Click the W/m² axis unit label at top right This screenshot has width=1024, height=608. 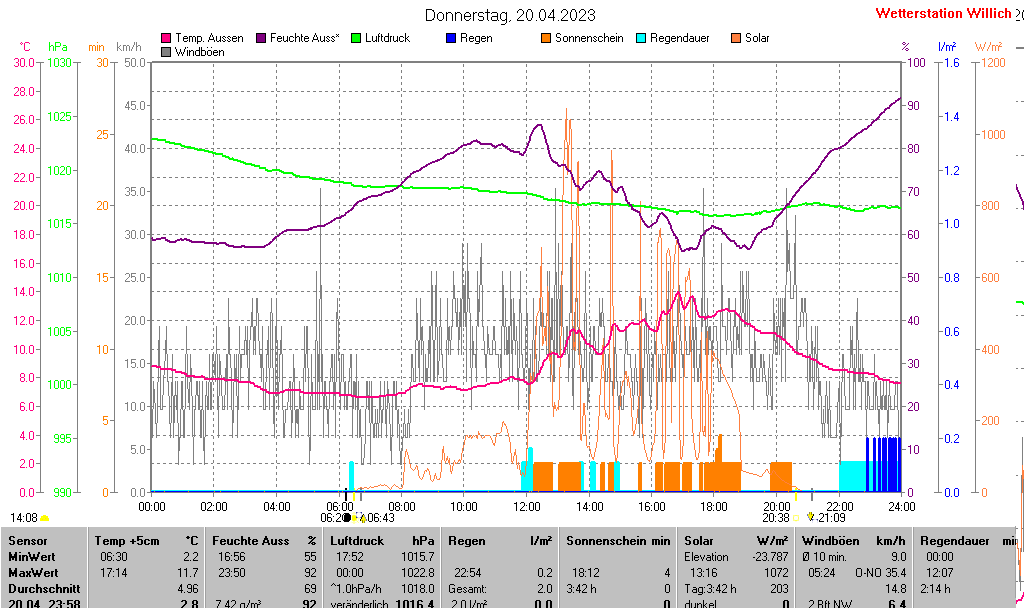988,47
